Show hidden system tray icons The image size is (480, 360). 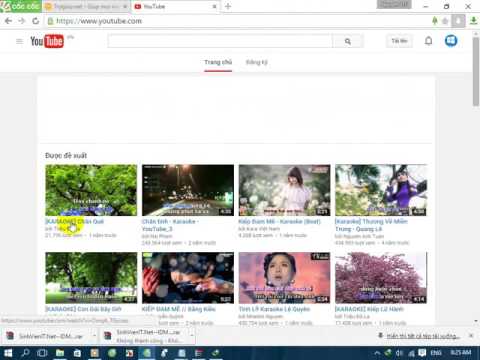point(377,353)
